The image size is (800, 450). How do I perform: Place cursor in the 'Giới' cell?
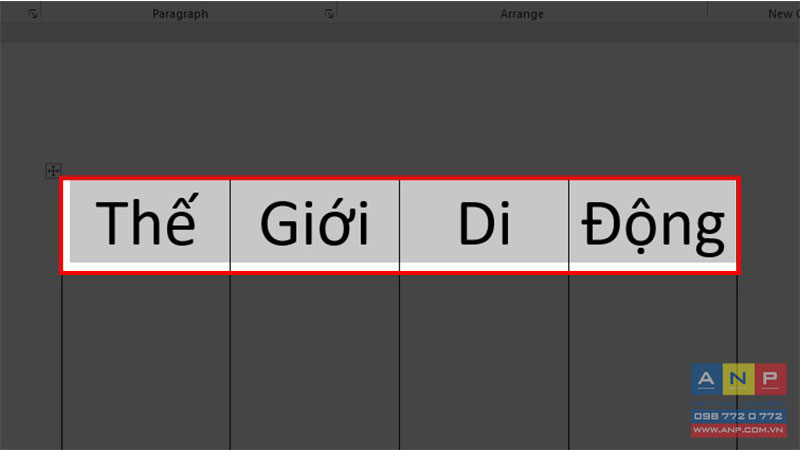click(314, 224)
